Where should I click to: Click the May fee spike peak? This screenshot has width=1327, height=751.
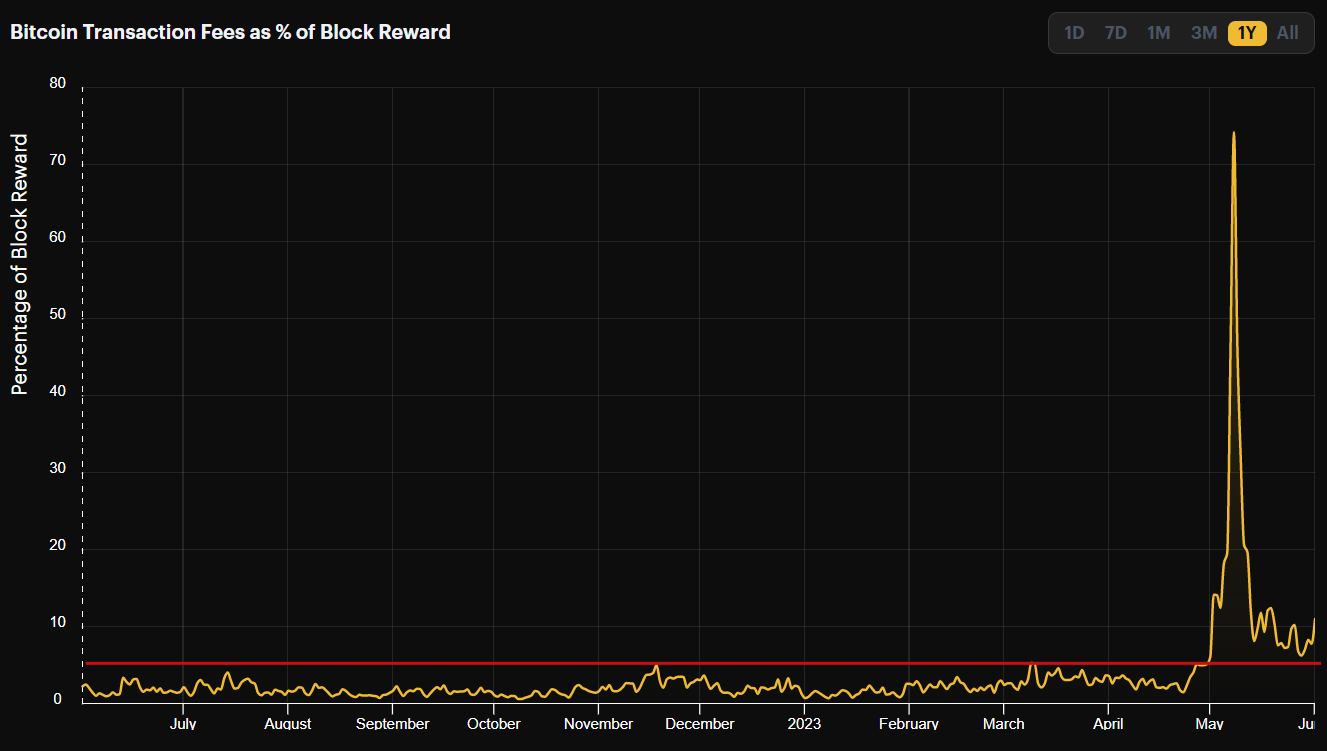tap(1233, 133)
